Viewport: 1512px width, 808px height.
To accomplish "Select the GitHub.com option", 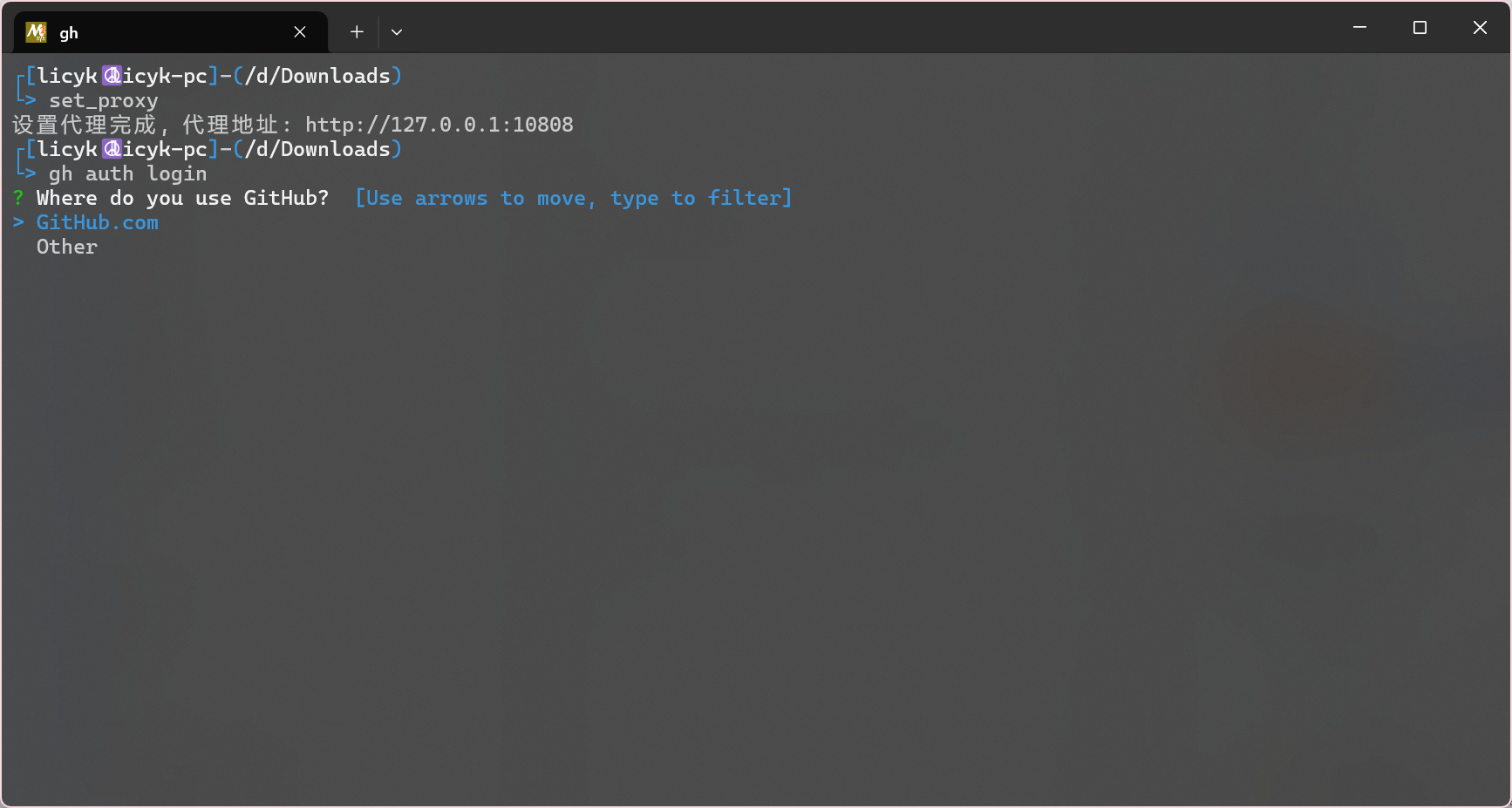I will 97,223.
